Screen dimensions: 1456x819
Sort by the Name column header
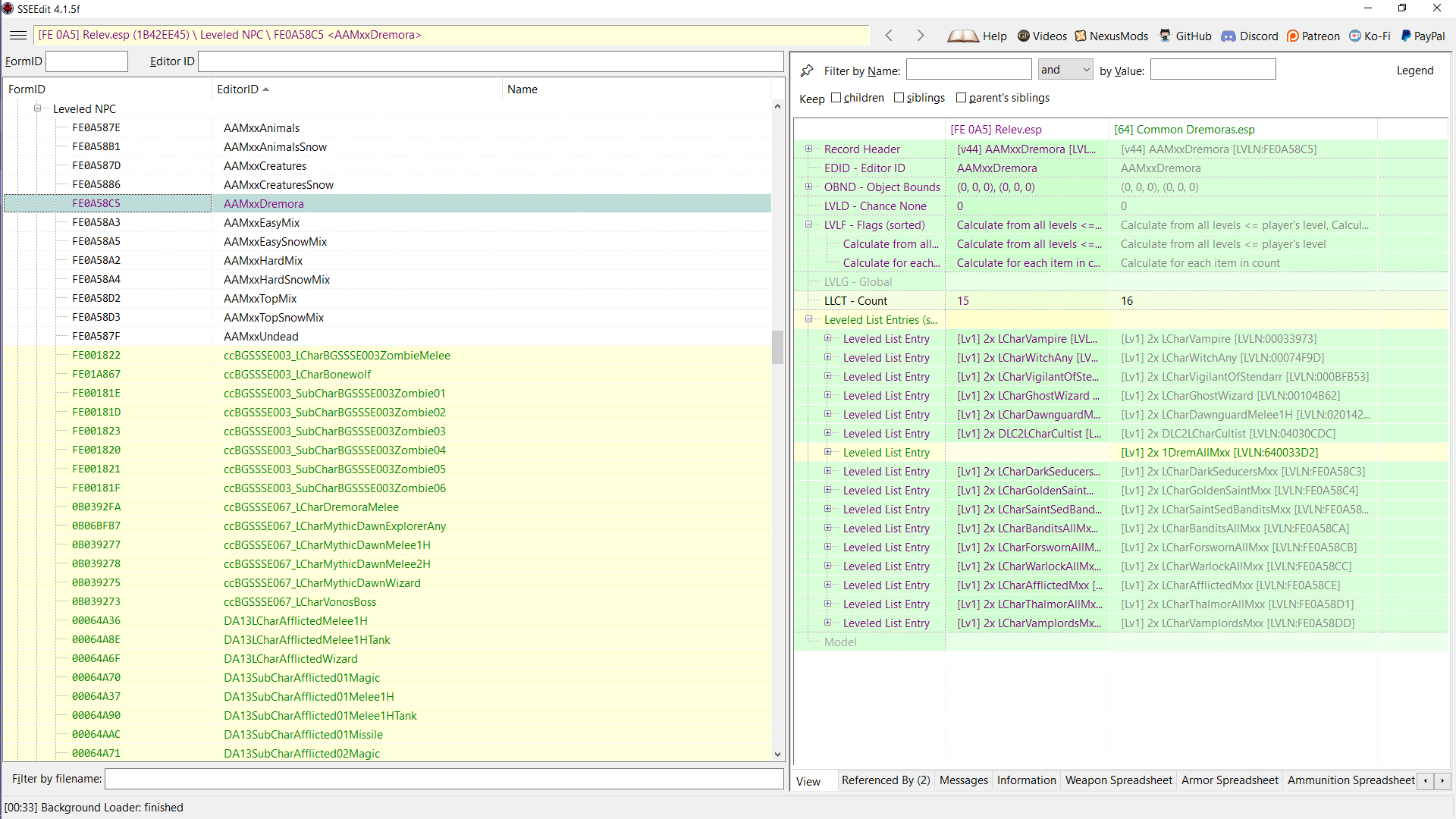tap(636, 89)
